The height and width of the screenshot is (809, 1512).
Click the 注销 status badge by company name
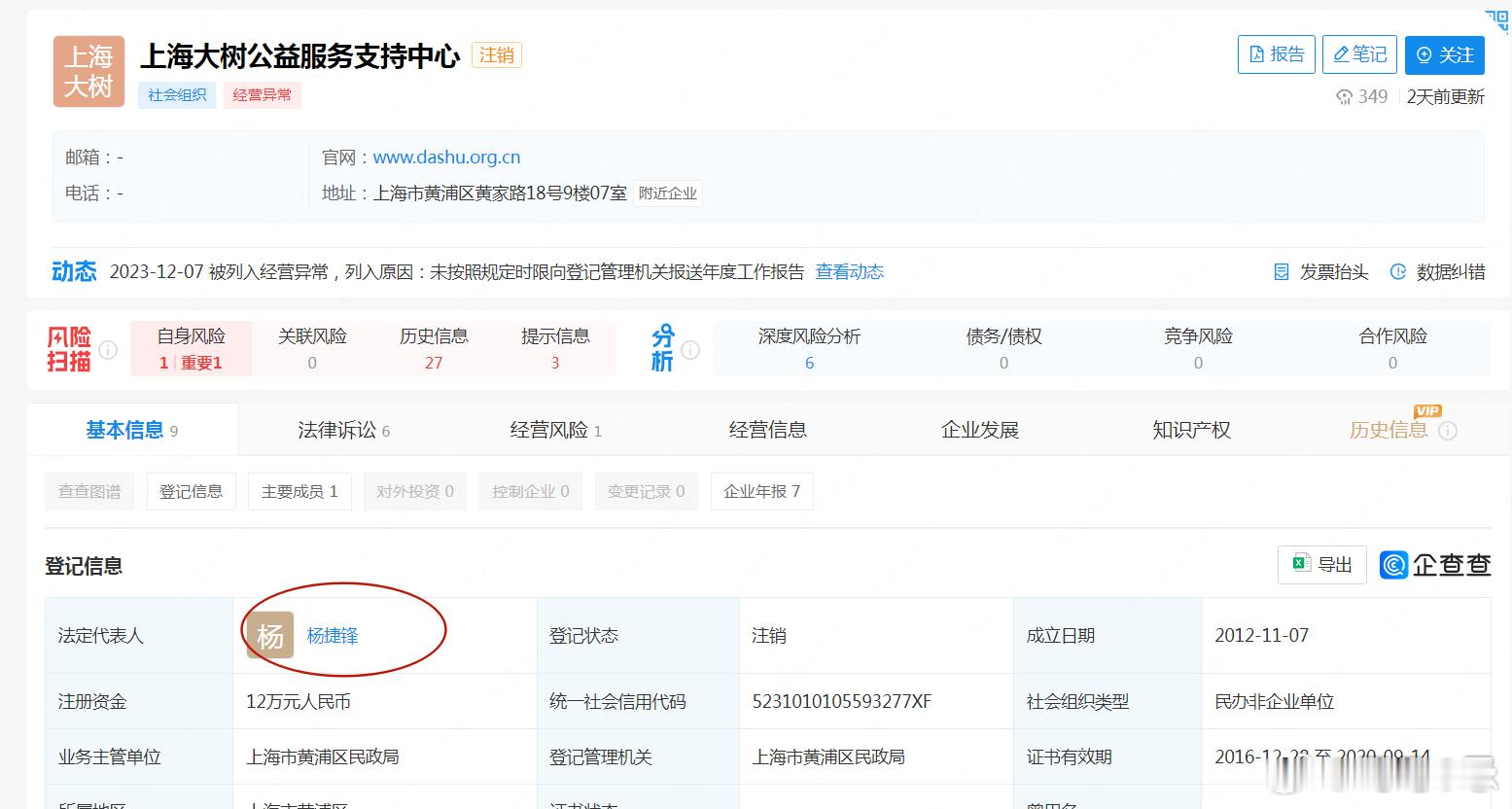(x=497, y=55)
